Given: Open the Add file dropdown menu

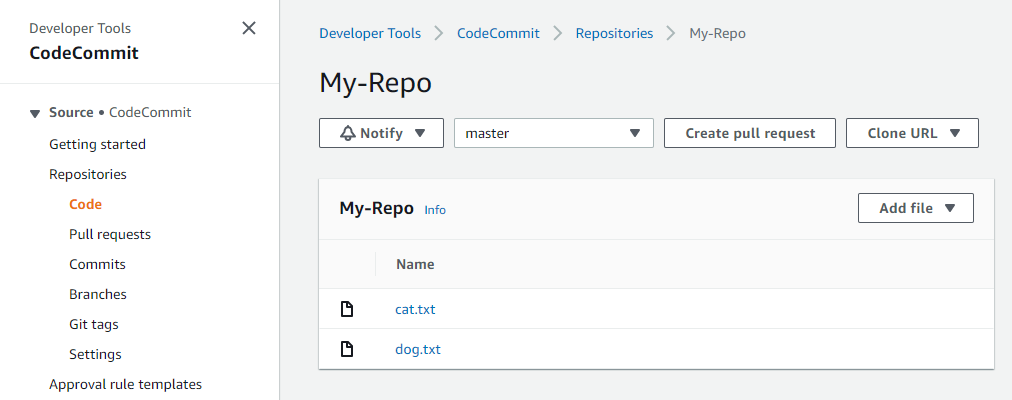Looking at the screenshot, I should pyautogui.click(x=915, y=208).
